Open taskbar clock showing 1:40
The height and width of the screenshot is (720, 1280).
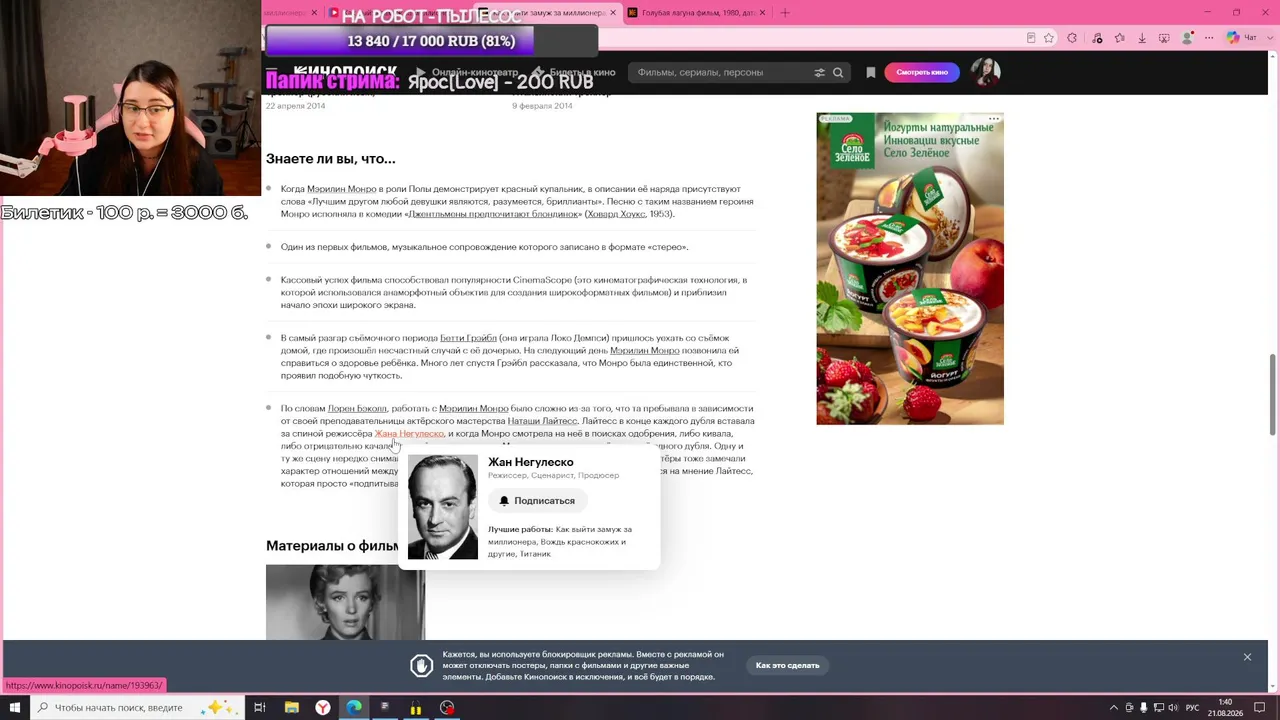tap(1226, 708)
